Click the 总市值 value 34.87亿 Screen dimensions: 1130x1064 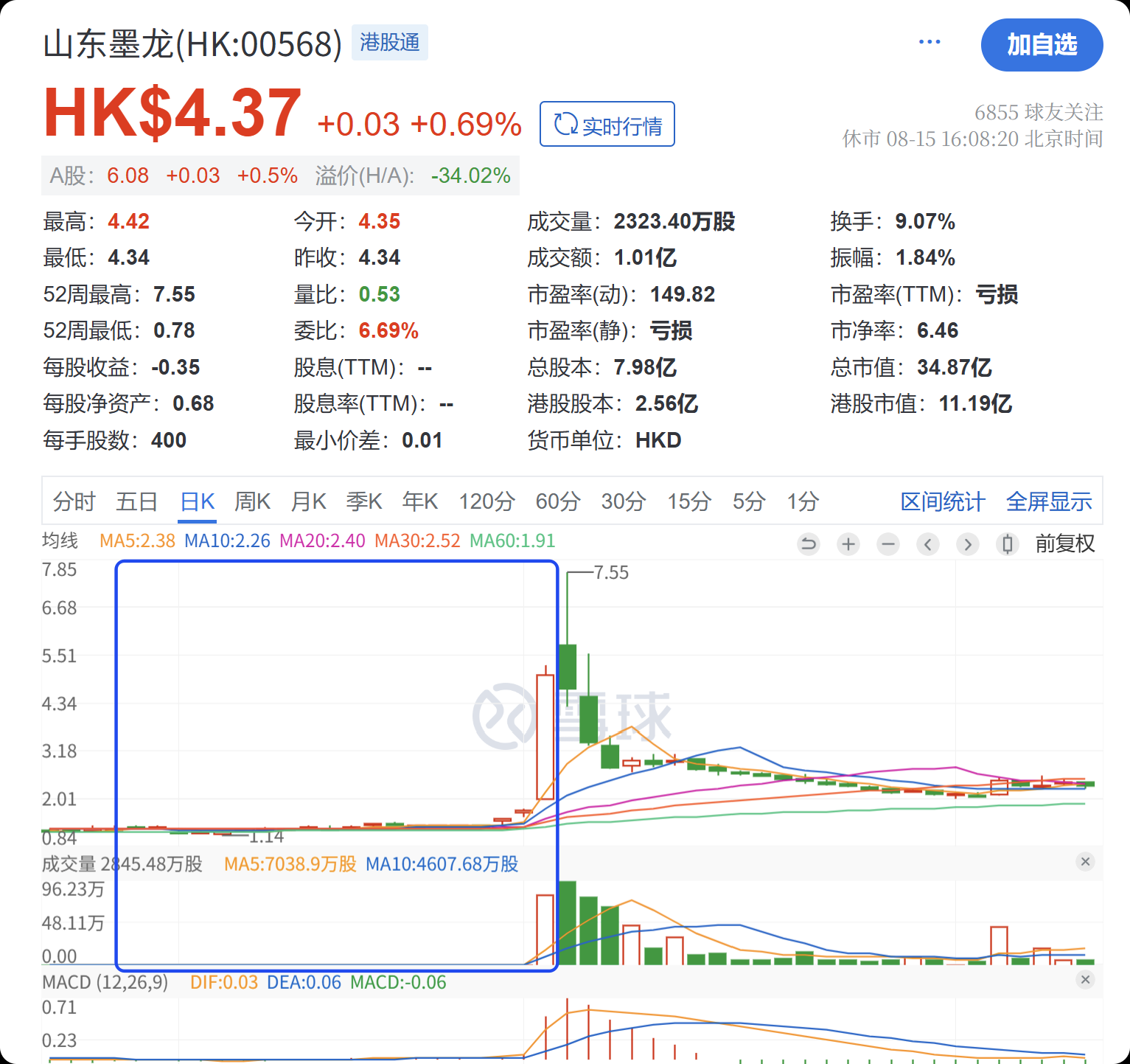click(954, 367)
